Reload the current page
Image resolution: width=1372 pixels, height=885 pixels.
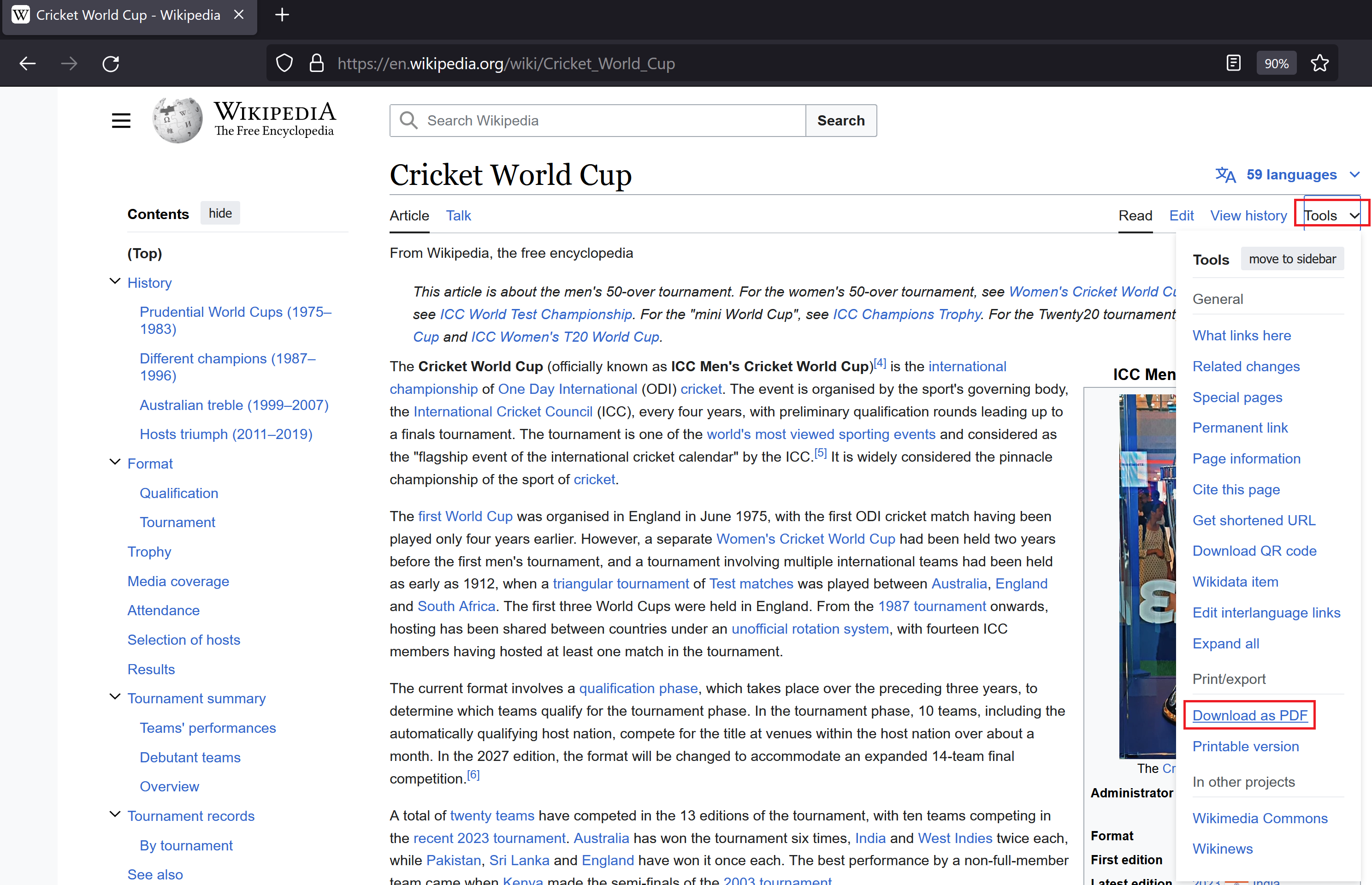click(111, 63)
